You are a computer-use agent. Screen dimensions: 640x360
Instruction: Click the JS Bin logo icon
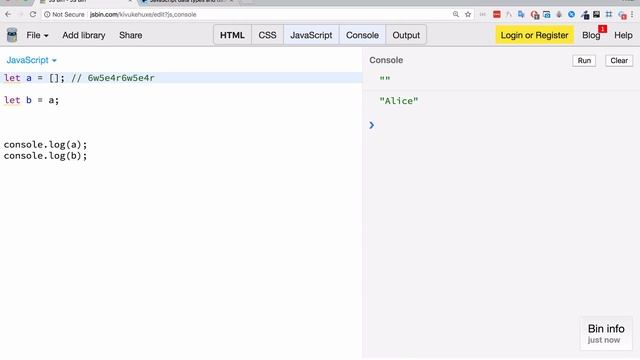(12, 35)
